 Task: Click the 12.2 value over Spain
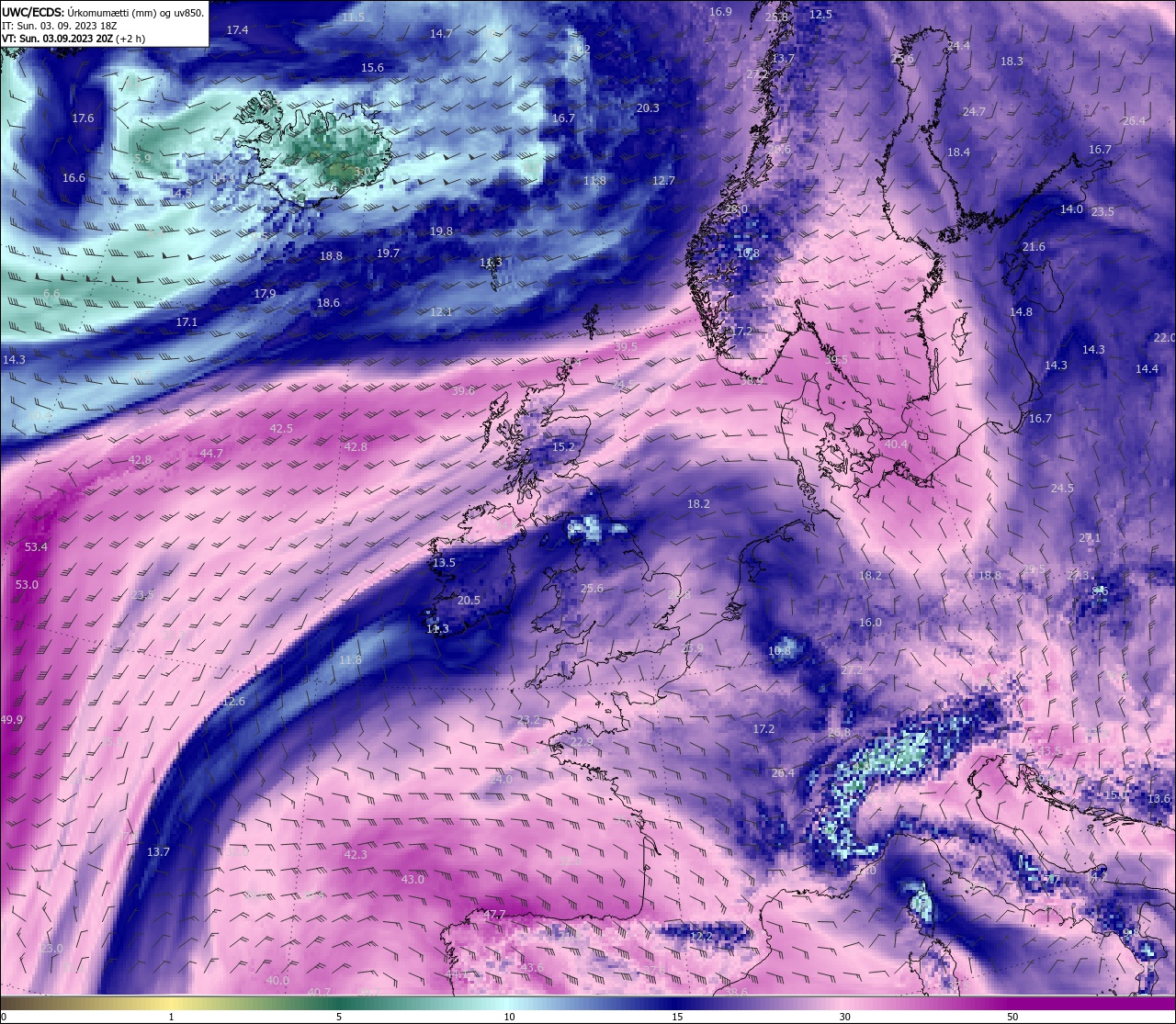pos(701,936)
